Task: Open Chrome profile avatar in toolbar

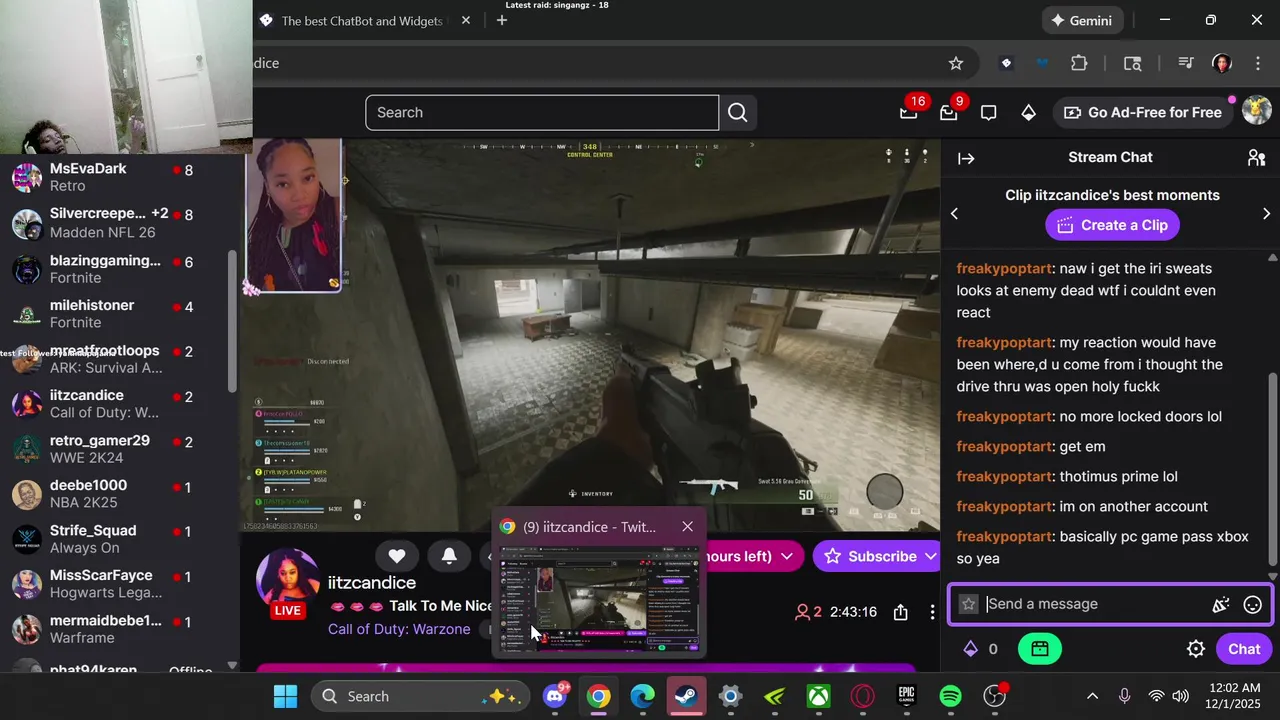Action: (1221, 63)
